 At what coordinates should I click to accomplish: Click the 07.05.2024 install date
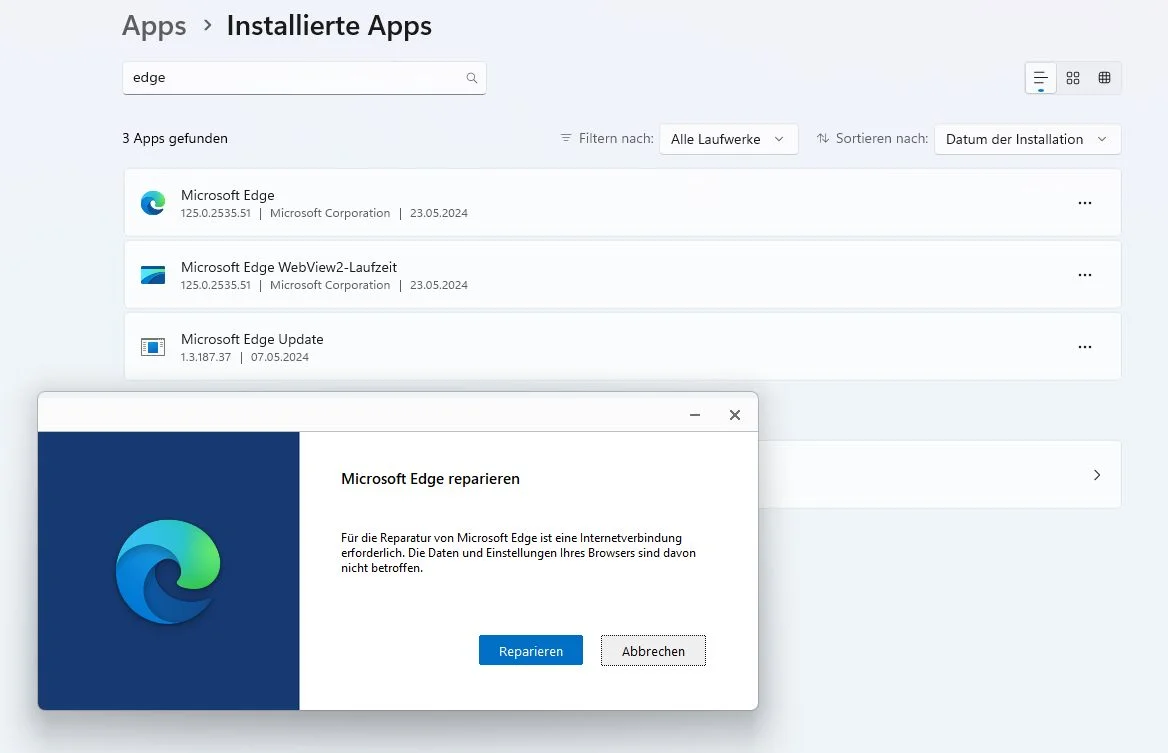(280, 358)
